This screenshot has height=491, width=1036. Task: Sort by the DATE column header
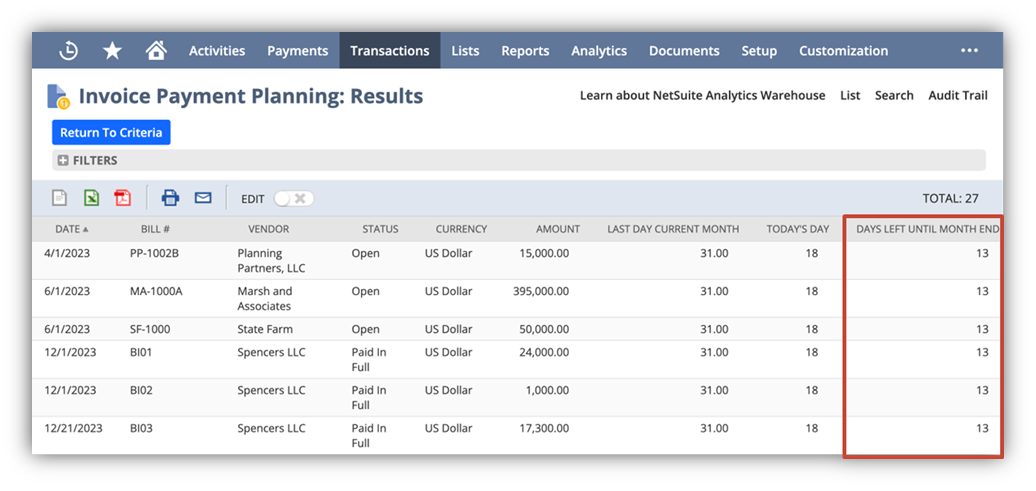[72, 229]
